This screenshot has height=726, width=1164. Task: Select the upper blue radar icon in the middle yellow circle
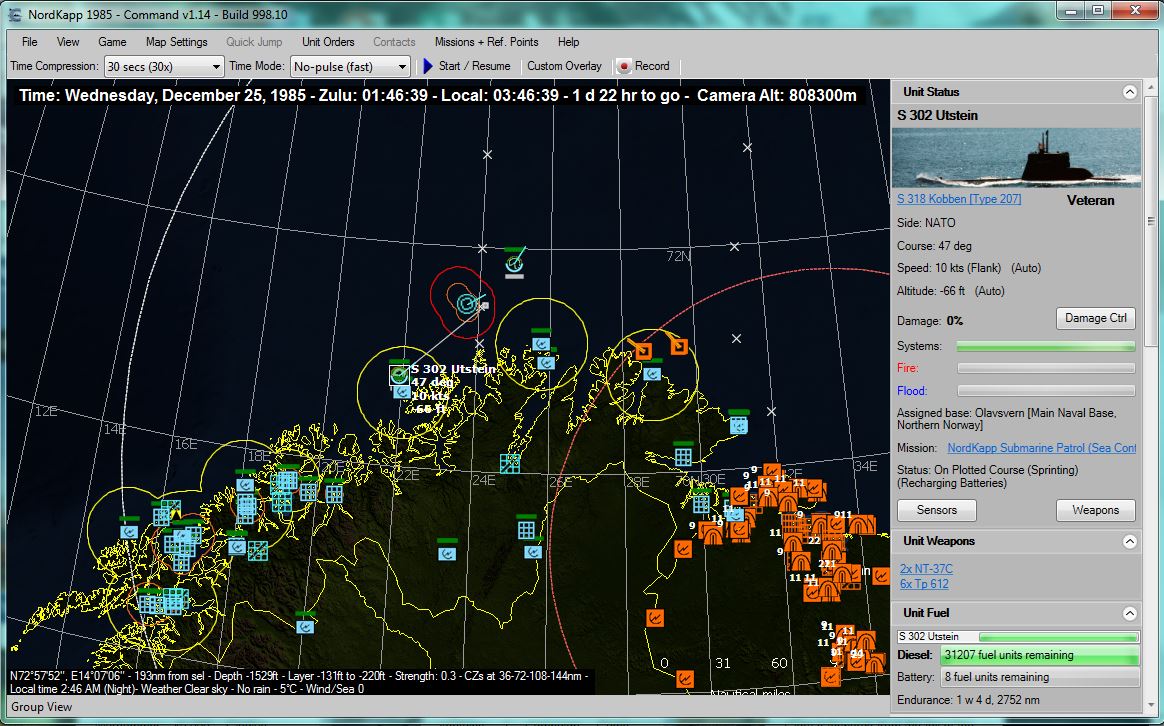541,344
